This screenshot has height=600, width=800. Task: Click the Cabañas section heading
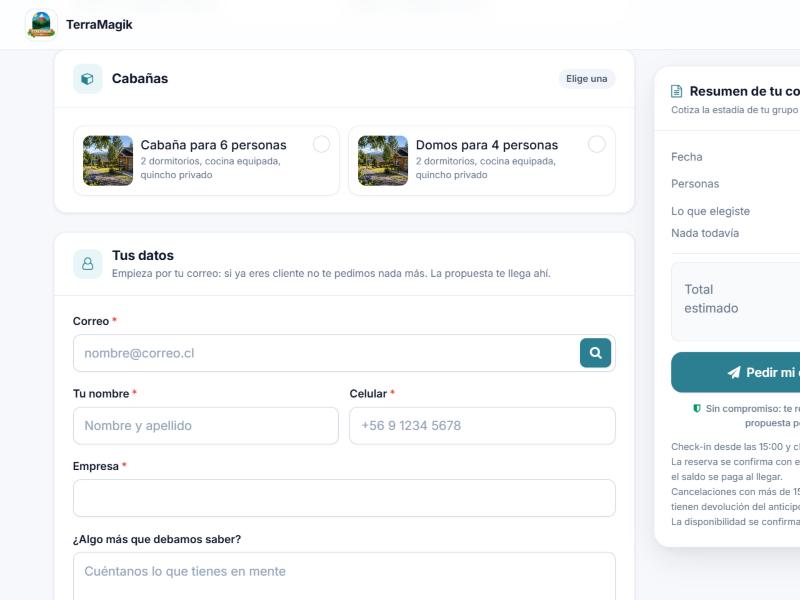[140, 79]
